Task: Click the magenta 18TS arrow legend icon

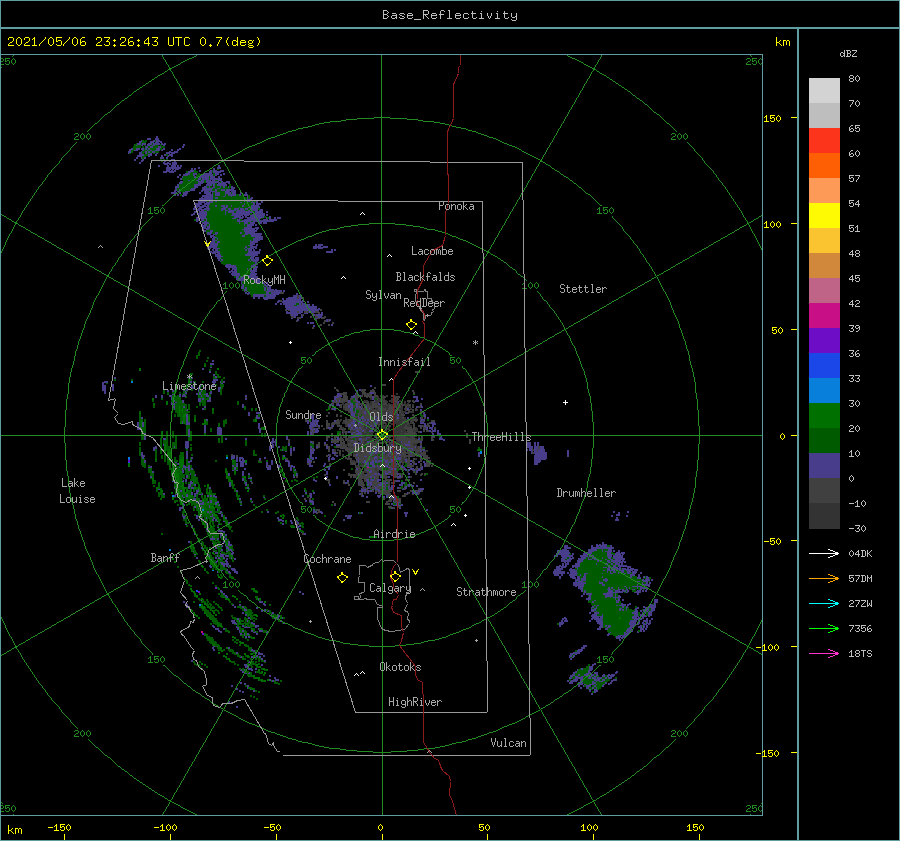Action: (824, 653)
